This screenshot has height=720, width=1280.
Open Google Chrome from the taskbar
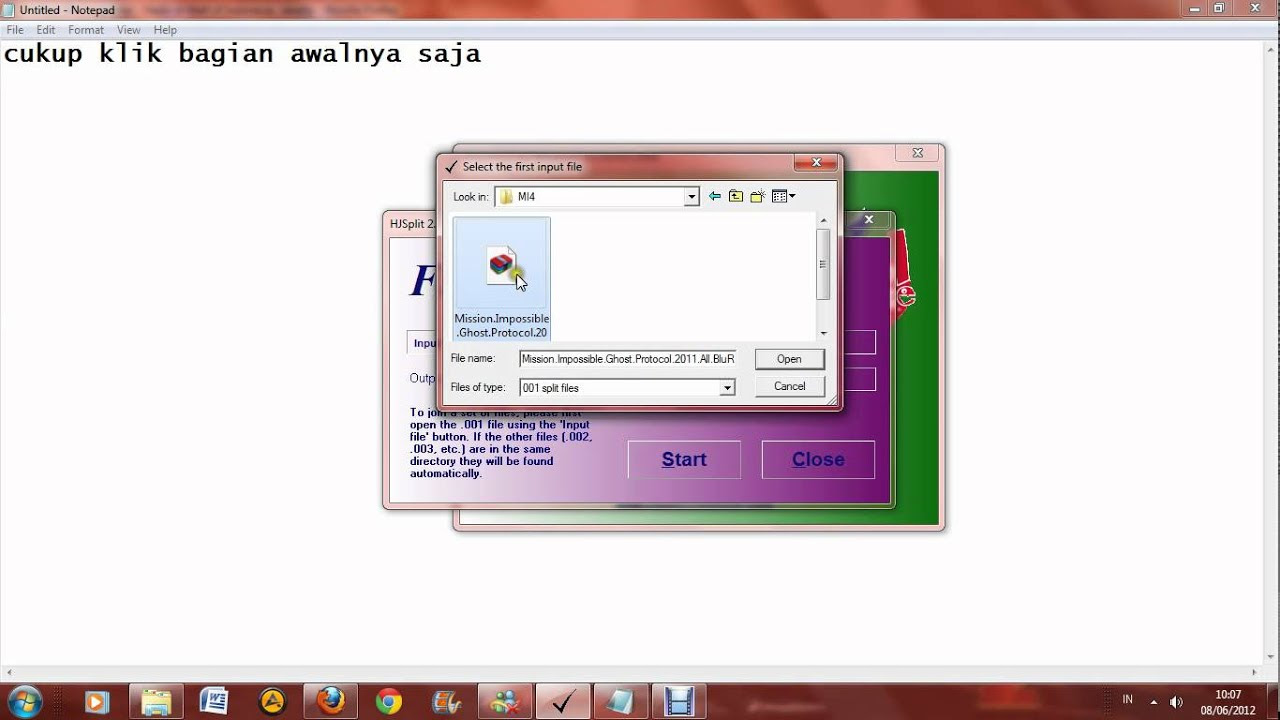click(x=388, y=700)
